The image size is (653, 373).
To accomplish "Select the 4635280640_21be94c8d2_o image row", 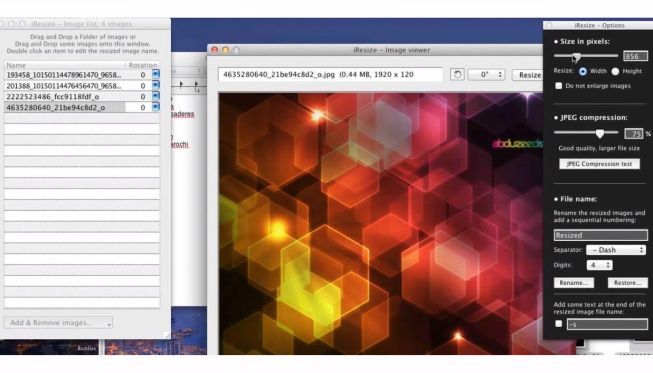I will [82, 107].
